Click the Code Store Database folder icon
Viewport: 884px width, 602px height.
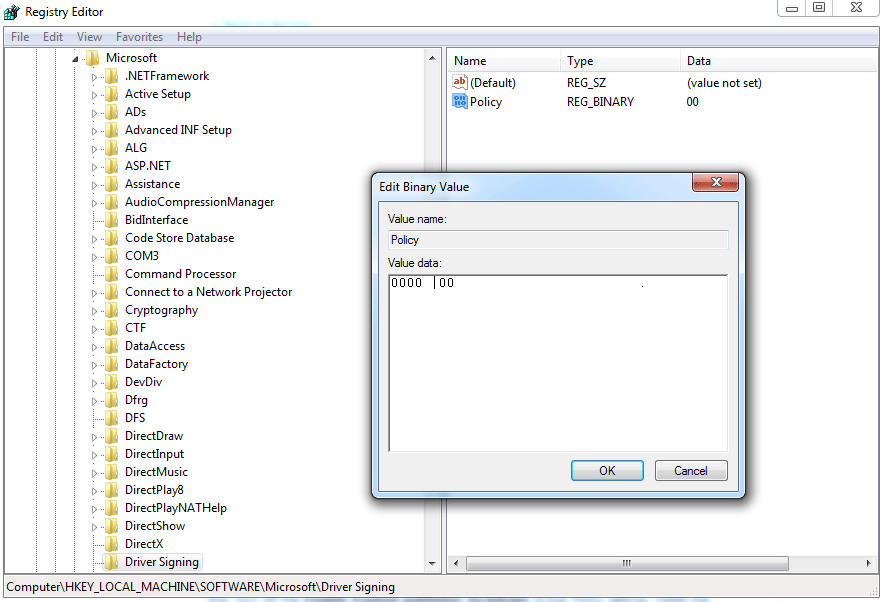pos(112,238)
